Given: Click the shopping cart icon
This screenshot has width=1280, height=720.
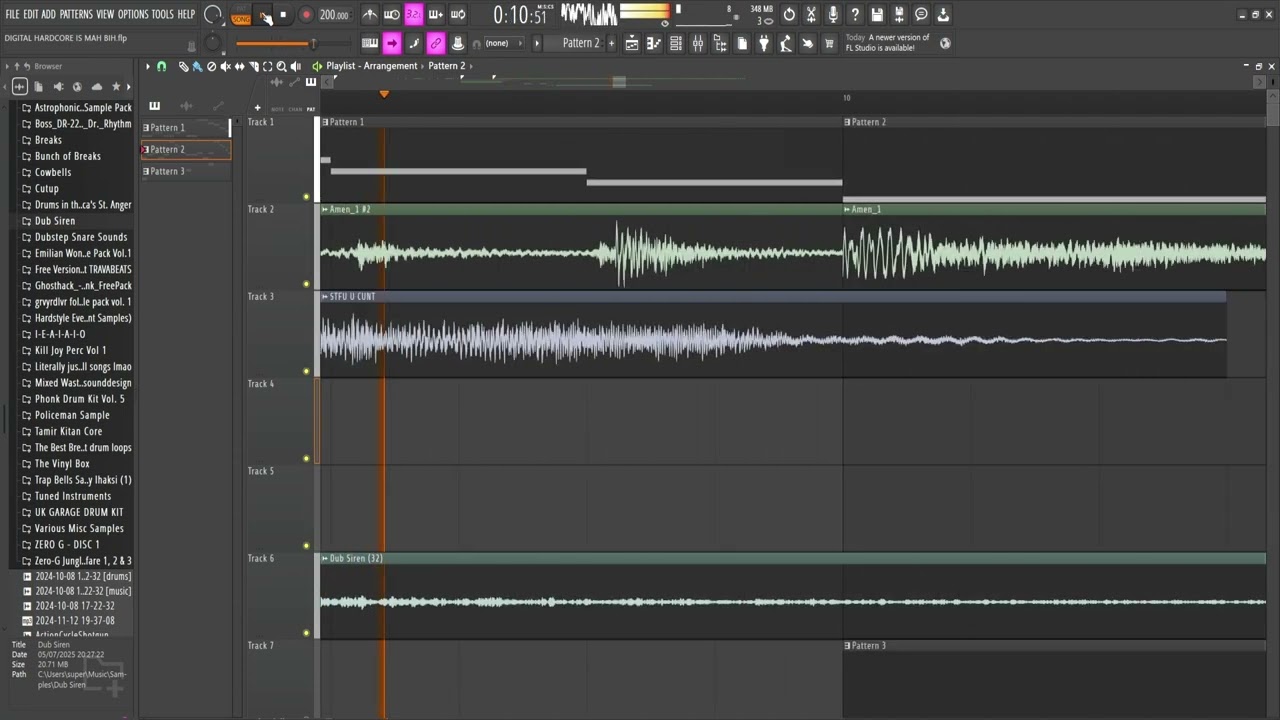Looking at the screenshot, I should (x=829, y=43).
